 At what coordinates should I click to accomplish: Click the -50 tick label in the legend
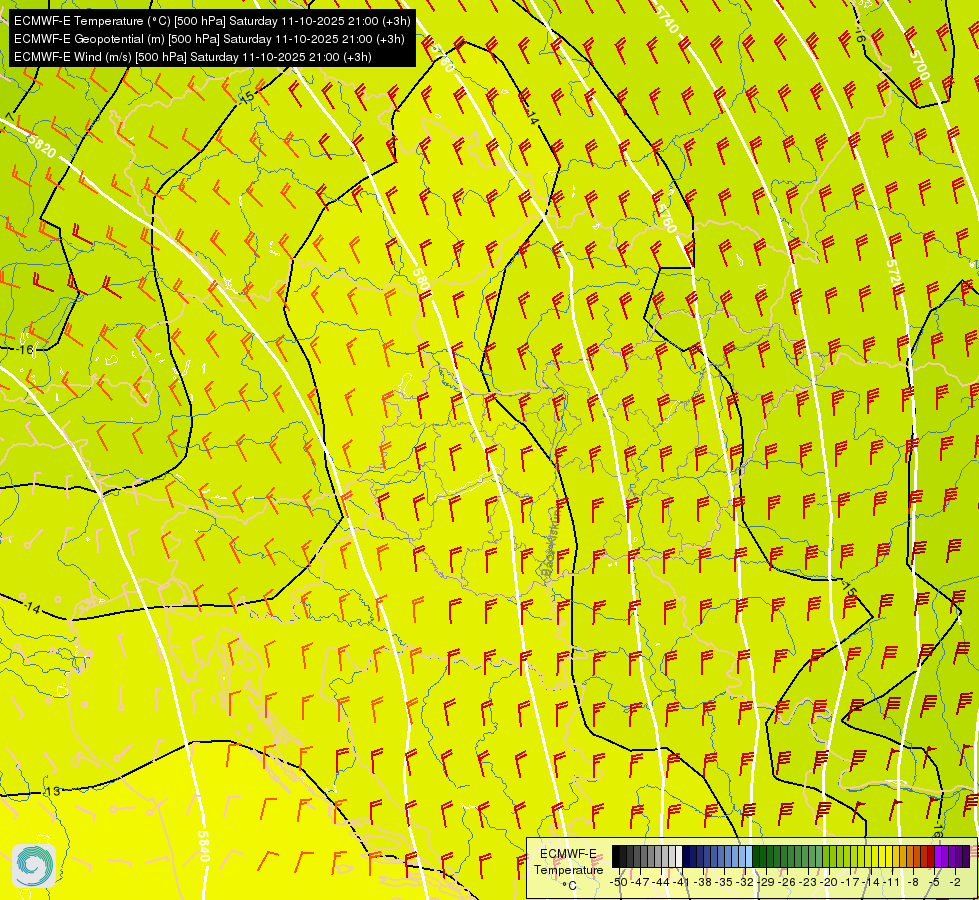[618, 882]
